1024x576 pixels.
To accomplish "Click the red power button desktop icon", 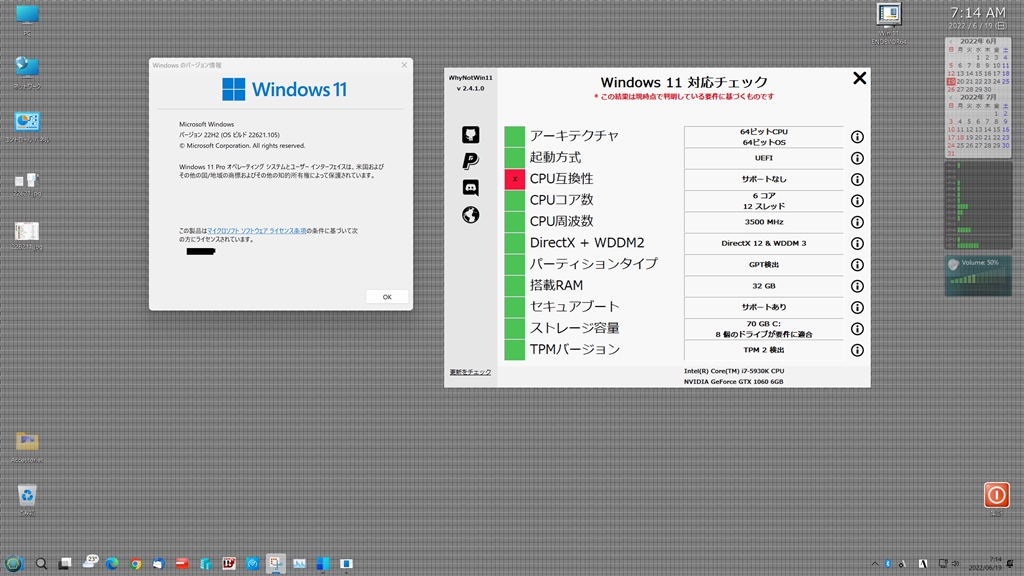I will (x=997, y=495).
